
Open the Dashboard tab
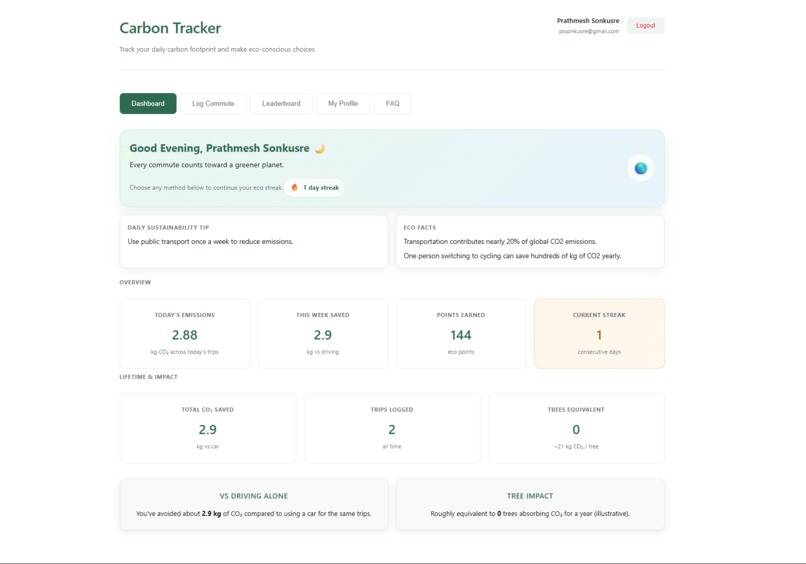coord(148,103)
